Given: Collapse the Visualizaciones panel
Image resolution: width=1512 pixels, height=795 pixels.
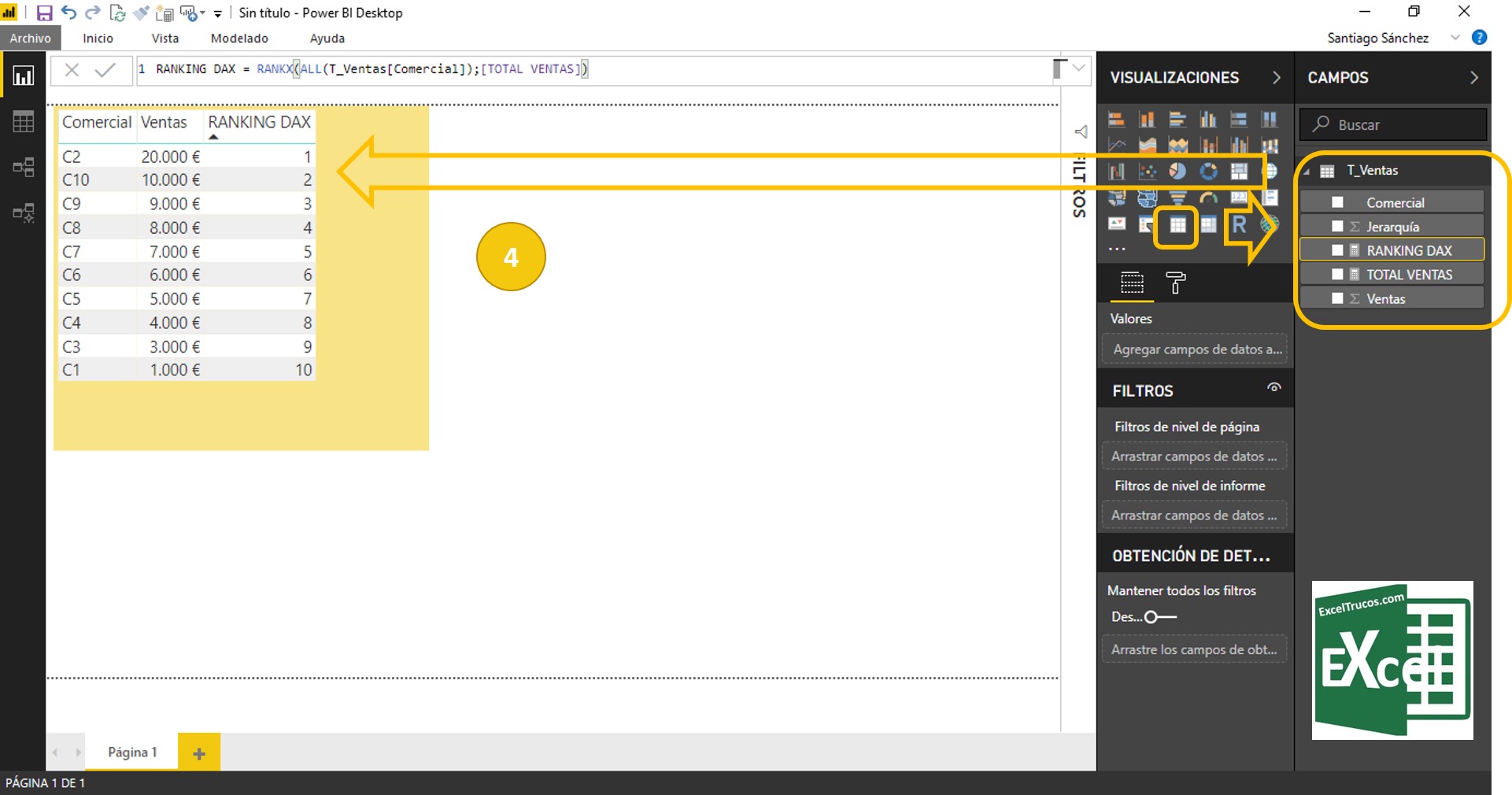Looking at the screenshot, I should coord(1277,77).
